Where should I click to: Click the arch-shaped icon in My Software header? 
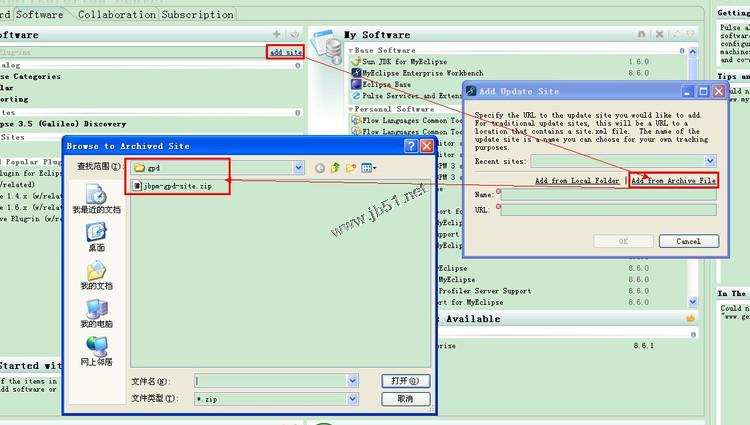pos(641,34)
